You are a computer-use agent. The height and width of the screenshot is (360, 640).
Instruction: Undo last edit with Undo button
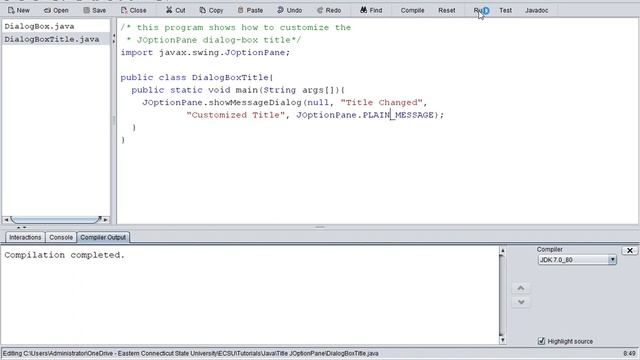pyautogui.click(x=289, y=10)
